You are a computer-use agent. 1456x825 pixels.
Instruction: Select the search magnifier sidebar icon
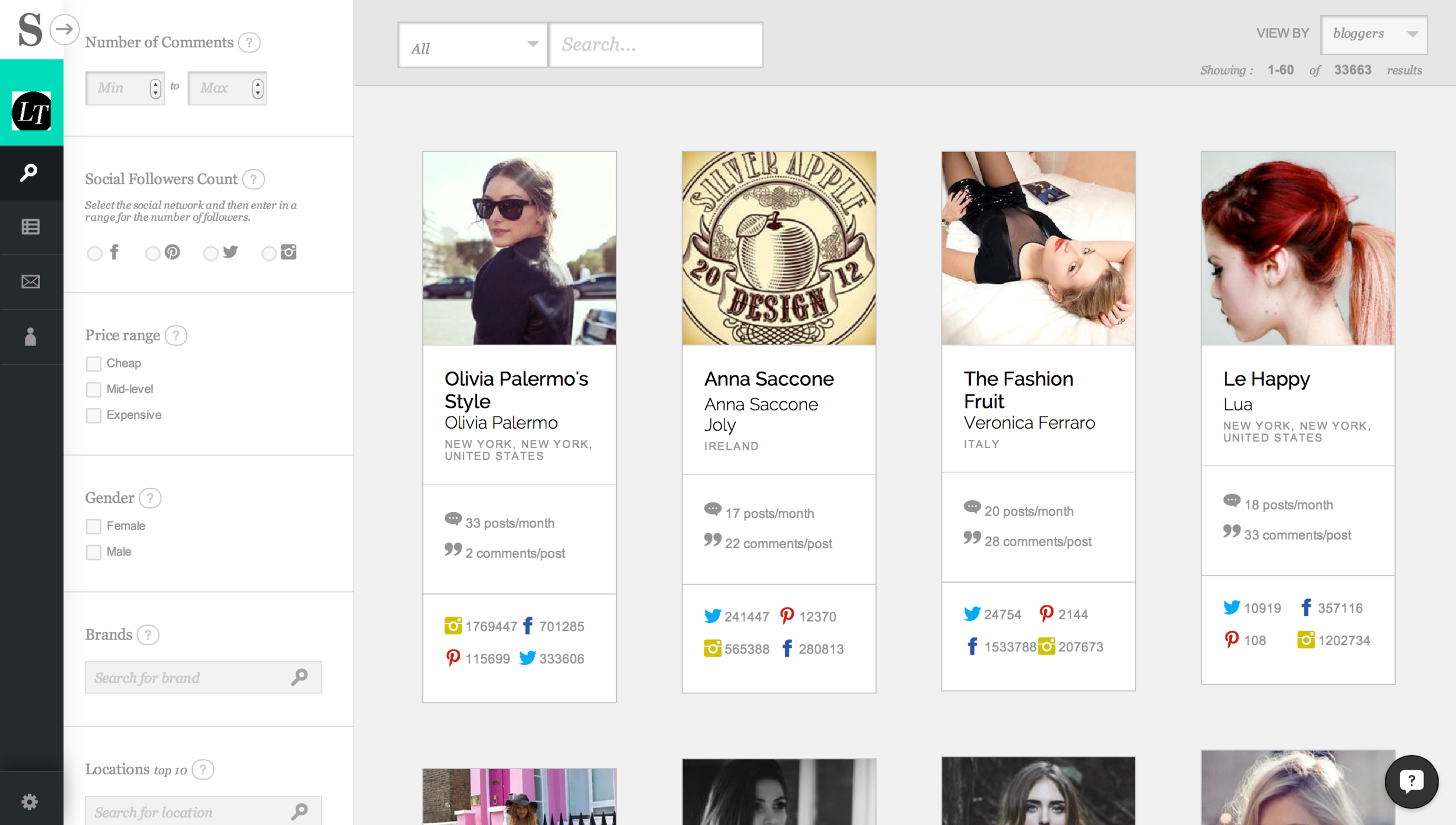29,172
